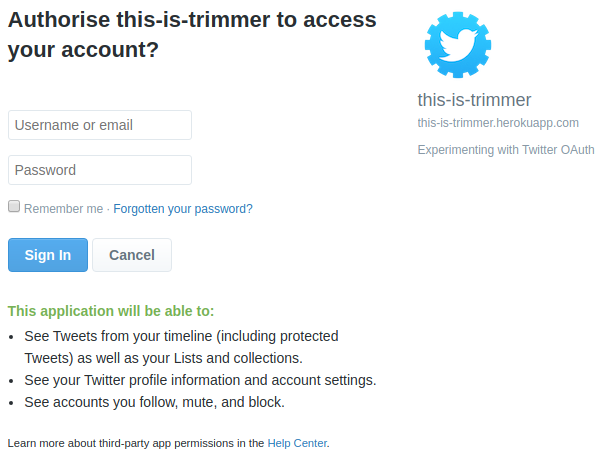Click the Remember me label text

(x=64, y=209)
